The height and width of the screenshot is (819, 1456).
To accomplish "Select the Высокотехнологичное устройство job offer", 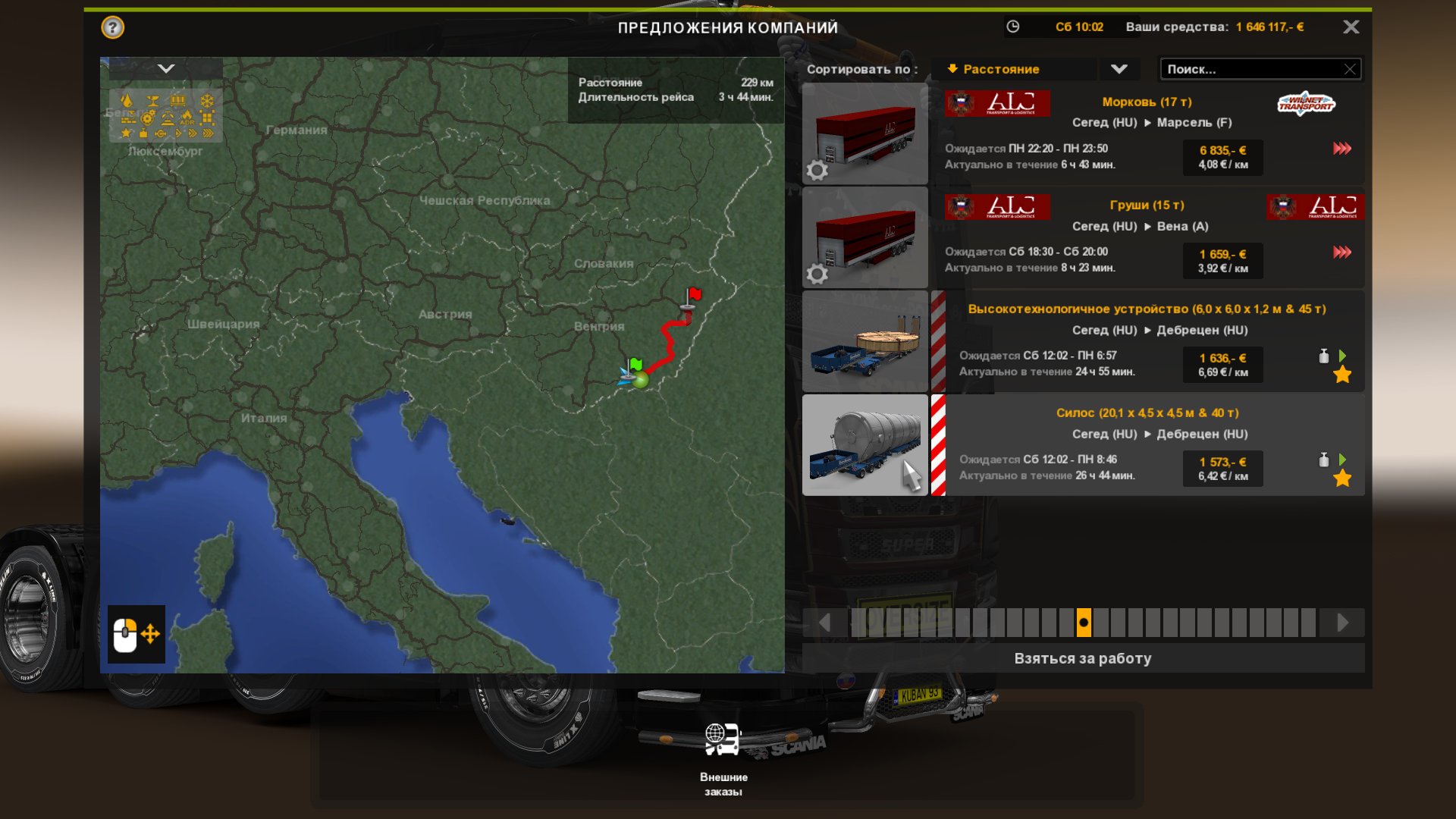I will [x=1147, y=341].
